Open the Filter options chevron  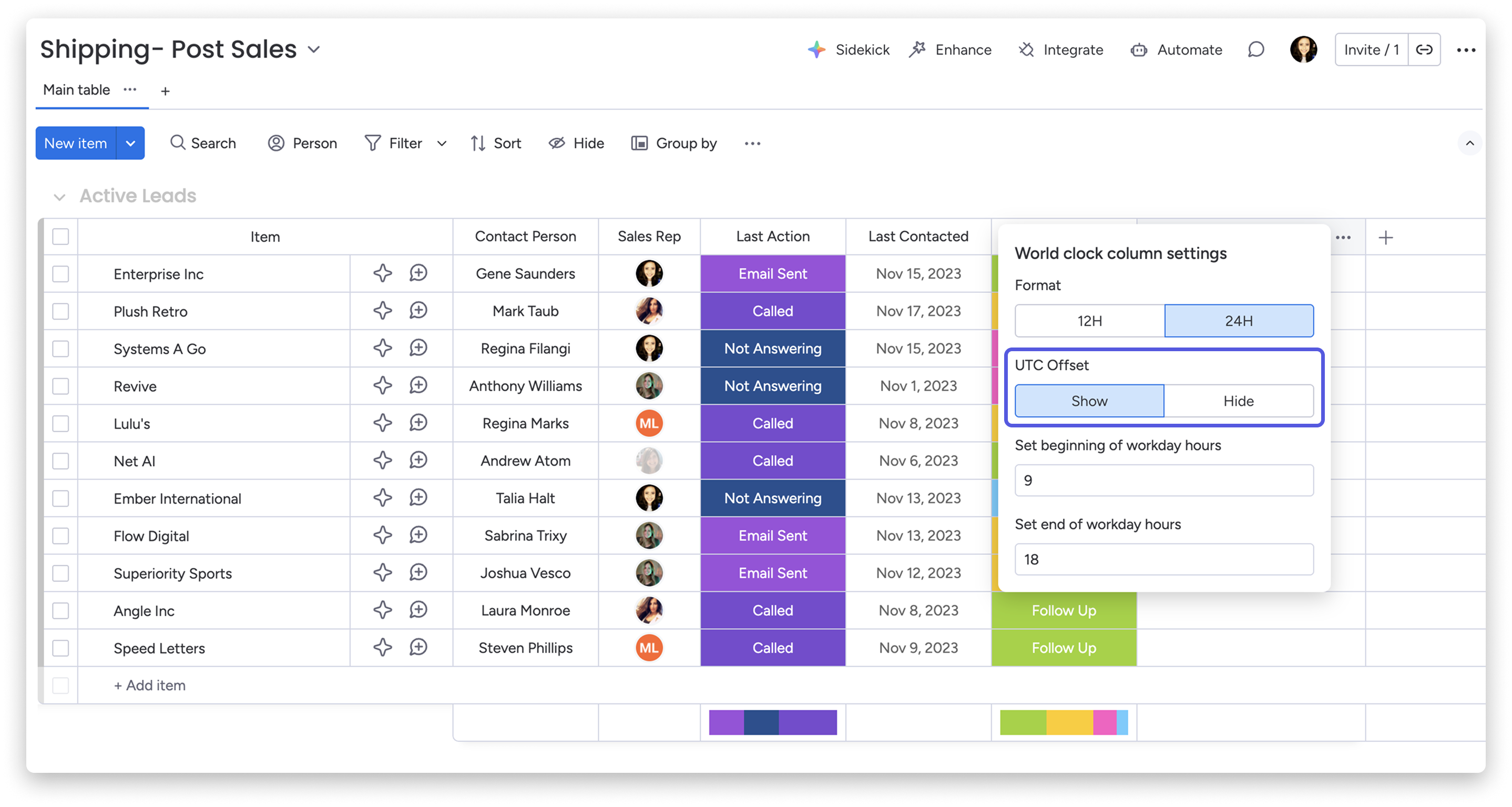pos(442,143)
